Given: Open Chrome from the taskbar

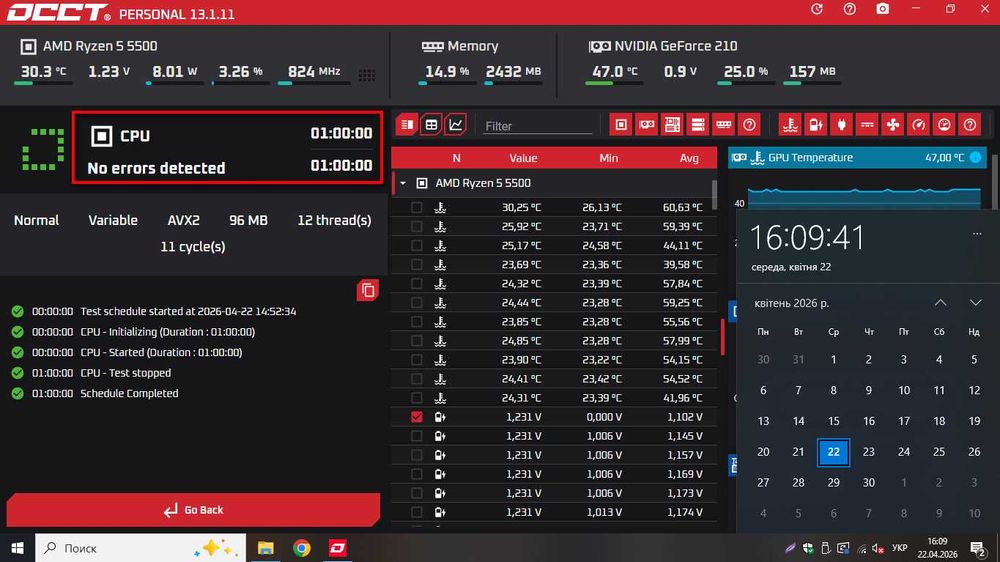Looking at the screenshot, I should 302,548.
